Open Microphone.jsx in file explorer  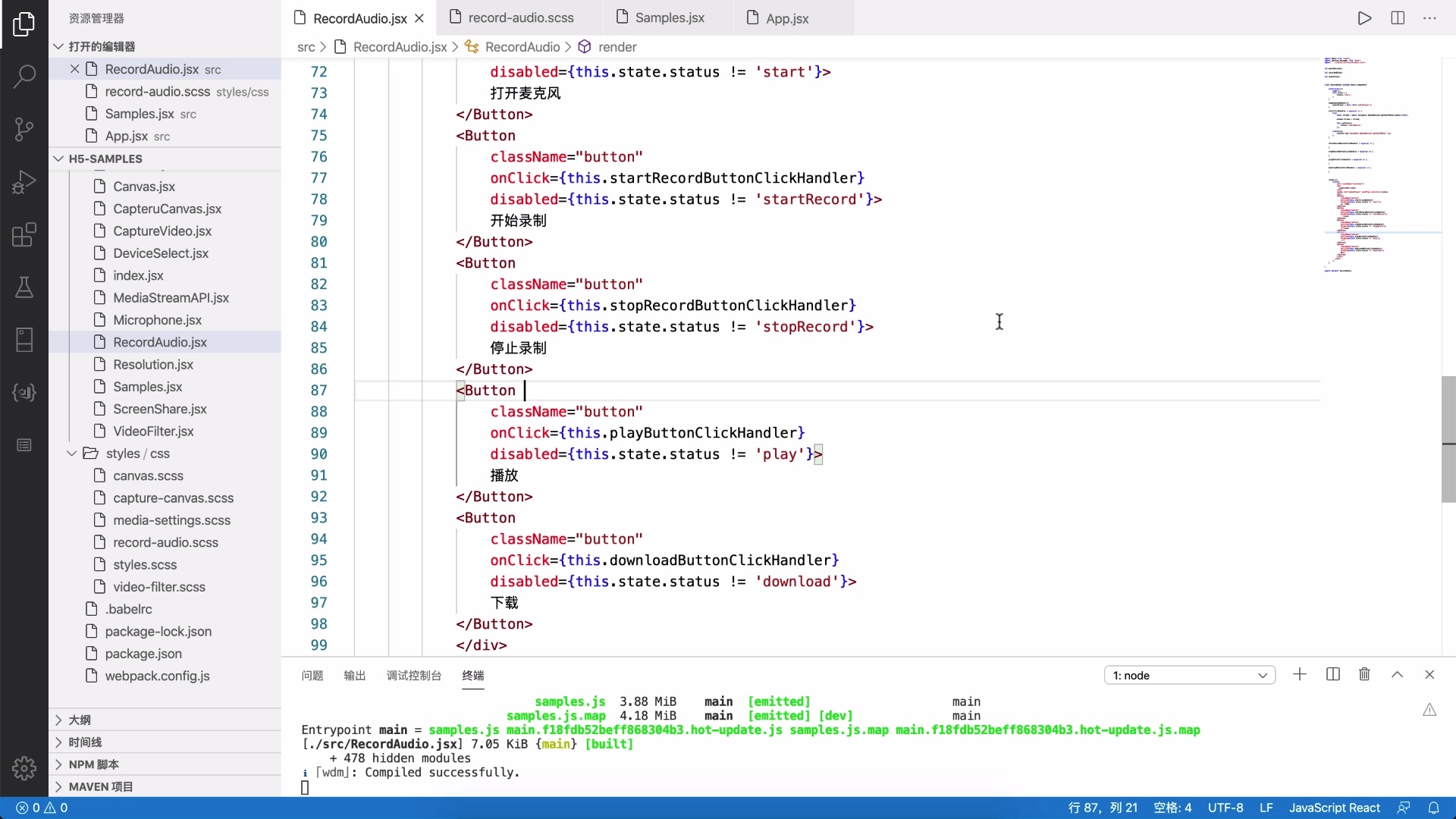point(157,320)
